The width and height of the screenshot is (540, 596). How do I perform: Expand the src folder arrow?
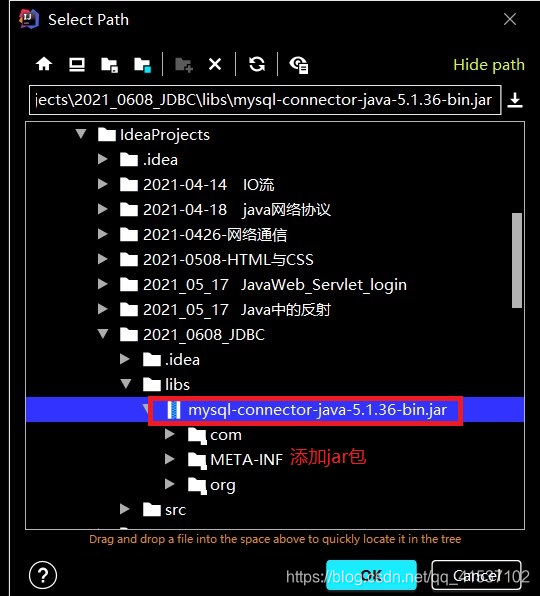coord(125,509)
